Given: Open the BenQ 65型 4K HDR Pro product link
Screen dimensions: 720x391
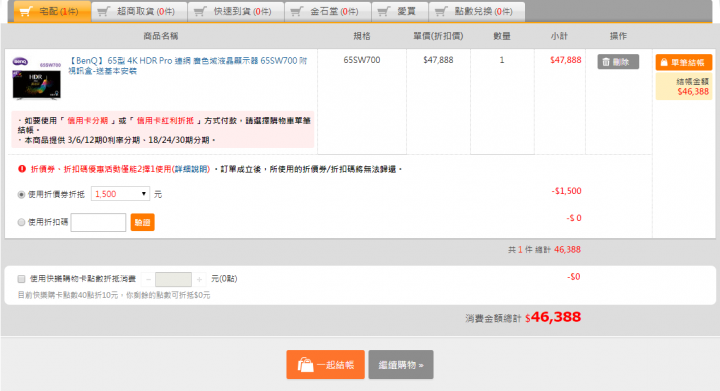Looking at the screenshot, I should click(x=187, y=66).
